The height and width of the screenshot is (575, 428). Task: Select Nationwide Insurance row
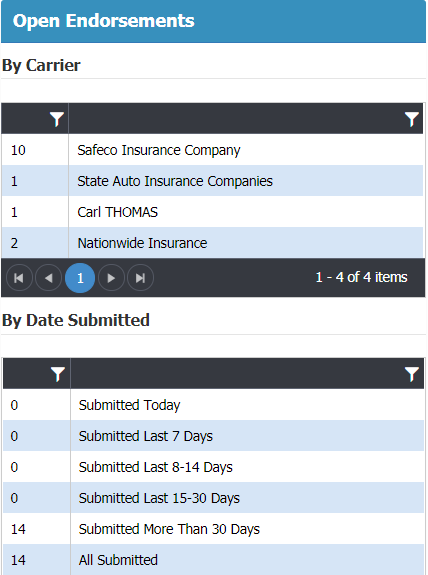tap(212, 243)
